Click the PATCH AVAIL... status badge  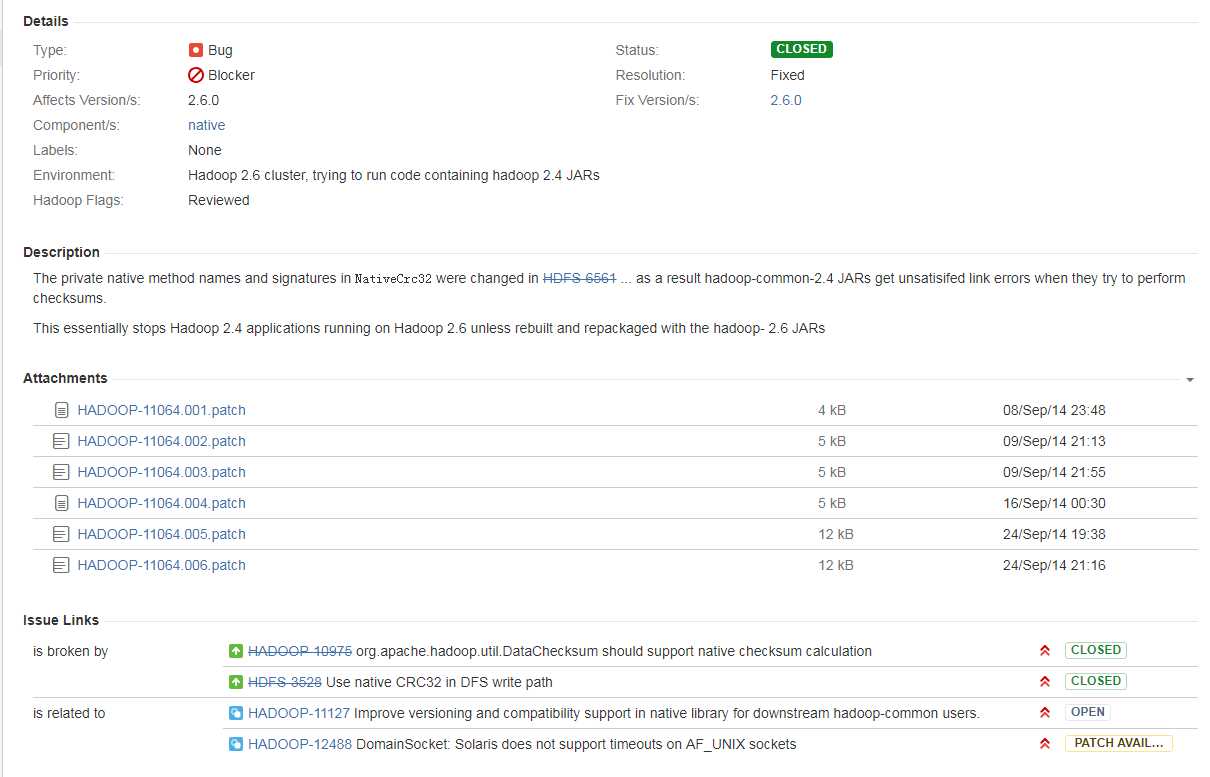pos(1118,743)
